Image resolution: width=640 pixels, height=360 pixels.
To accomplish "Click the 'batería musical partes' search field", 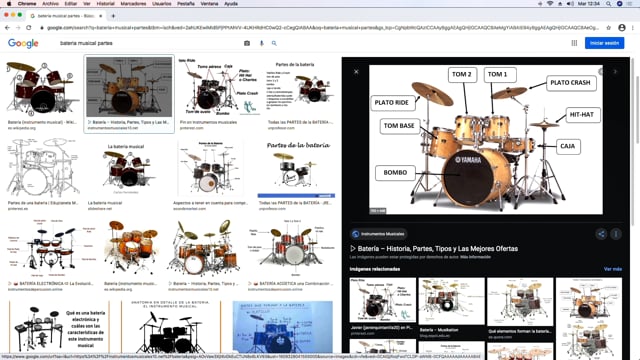I will [x=149, y=43].
